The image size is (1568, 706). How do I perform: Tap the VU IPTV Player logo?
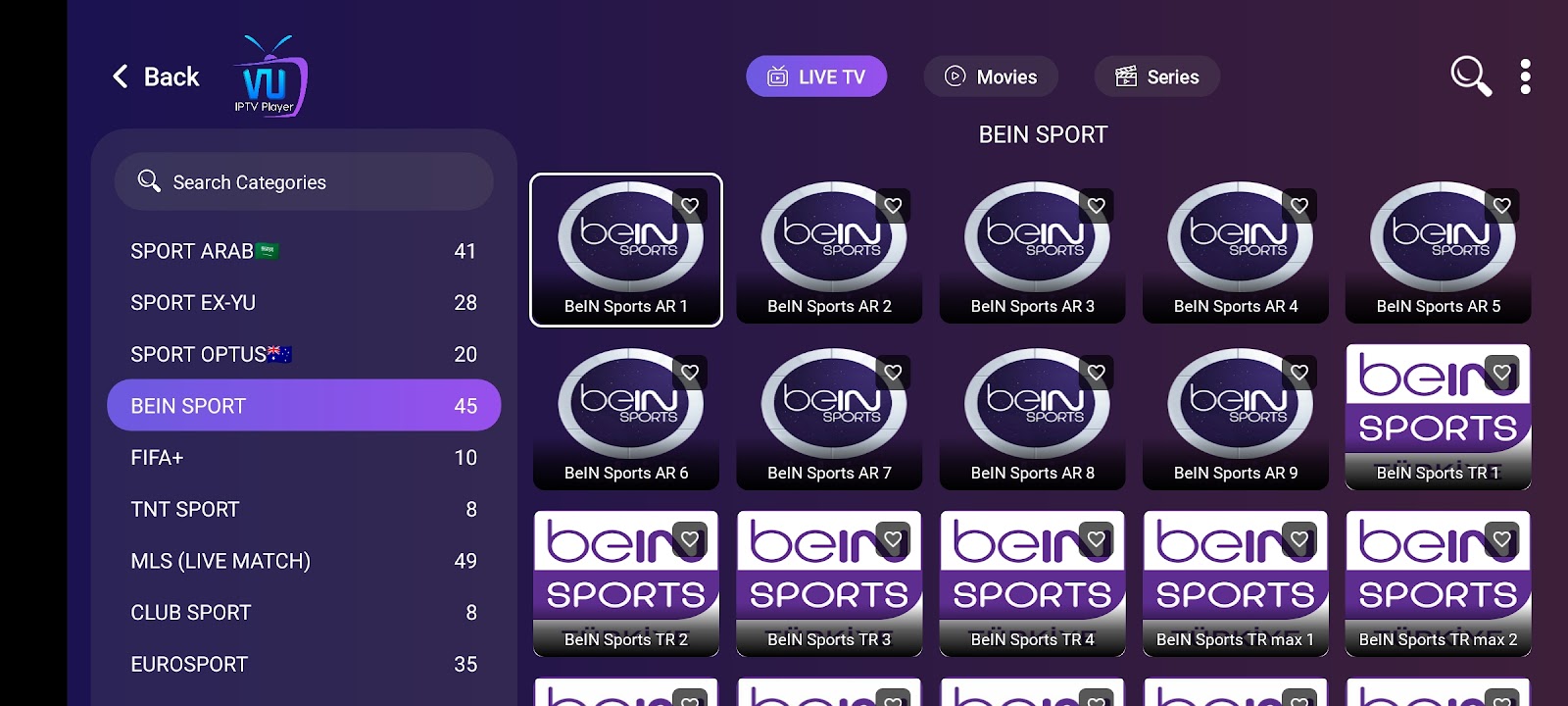click(269, 76)
